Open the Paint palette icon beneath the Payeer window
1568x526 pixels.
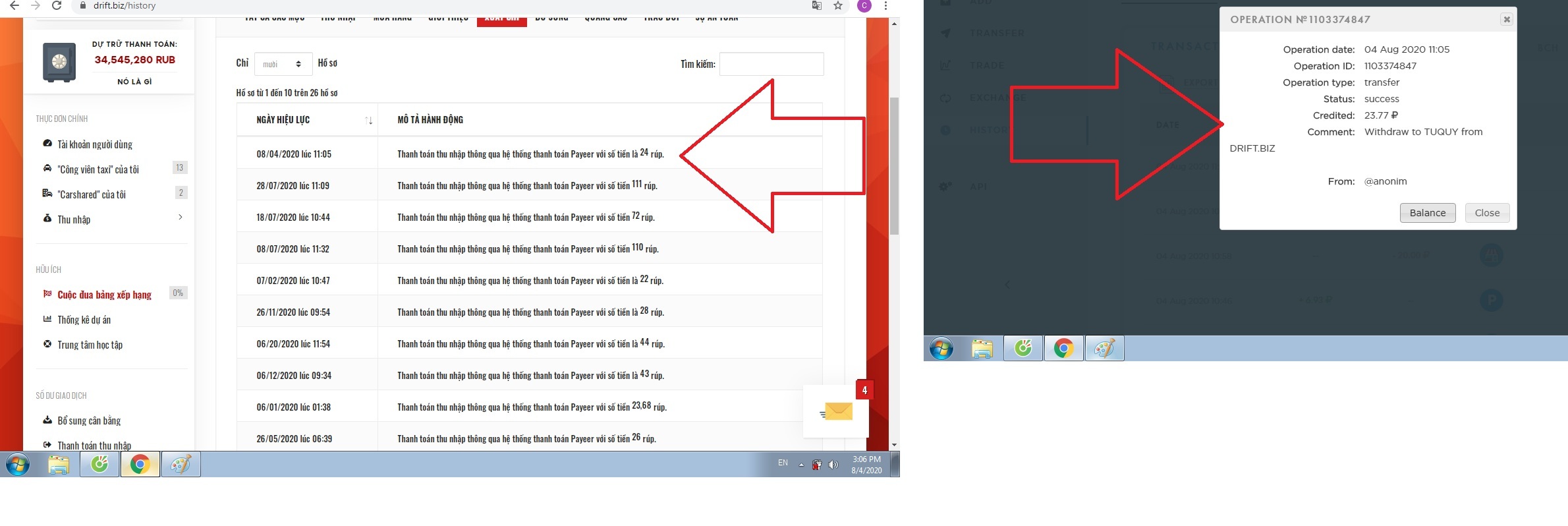coord(1105,348)
